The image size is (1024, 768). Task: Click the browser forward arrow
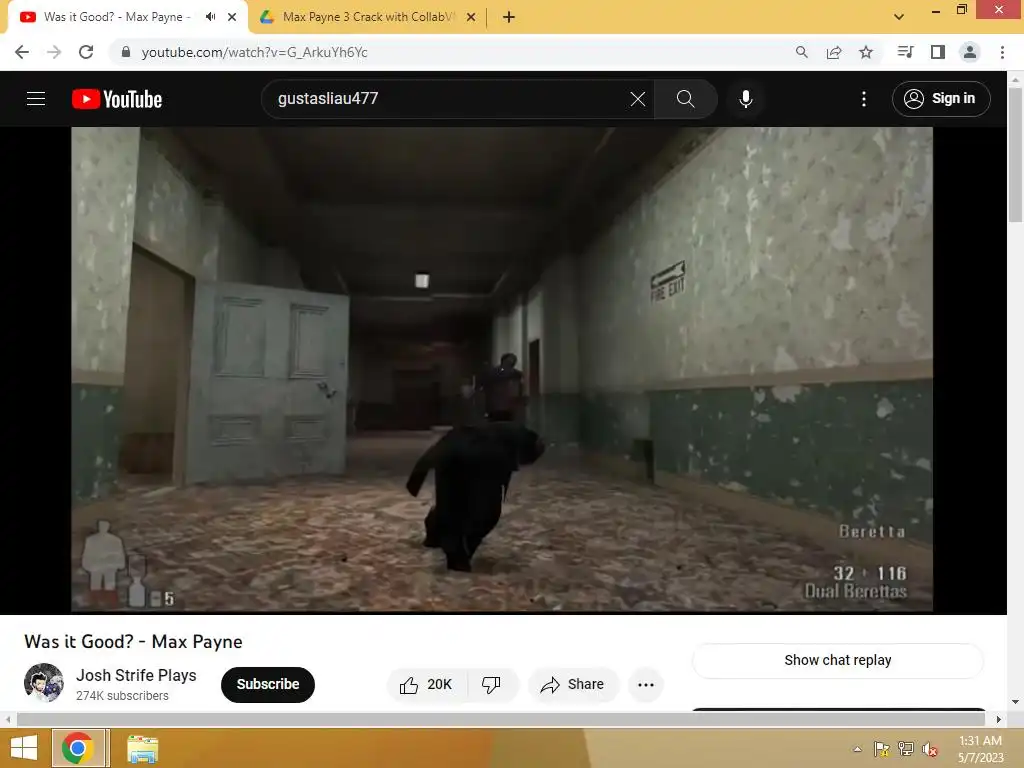54,52
